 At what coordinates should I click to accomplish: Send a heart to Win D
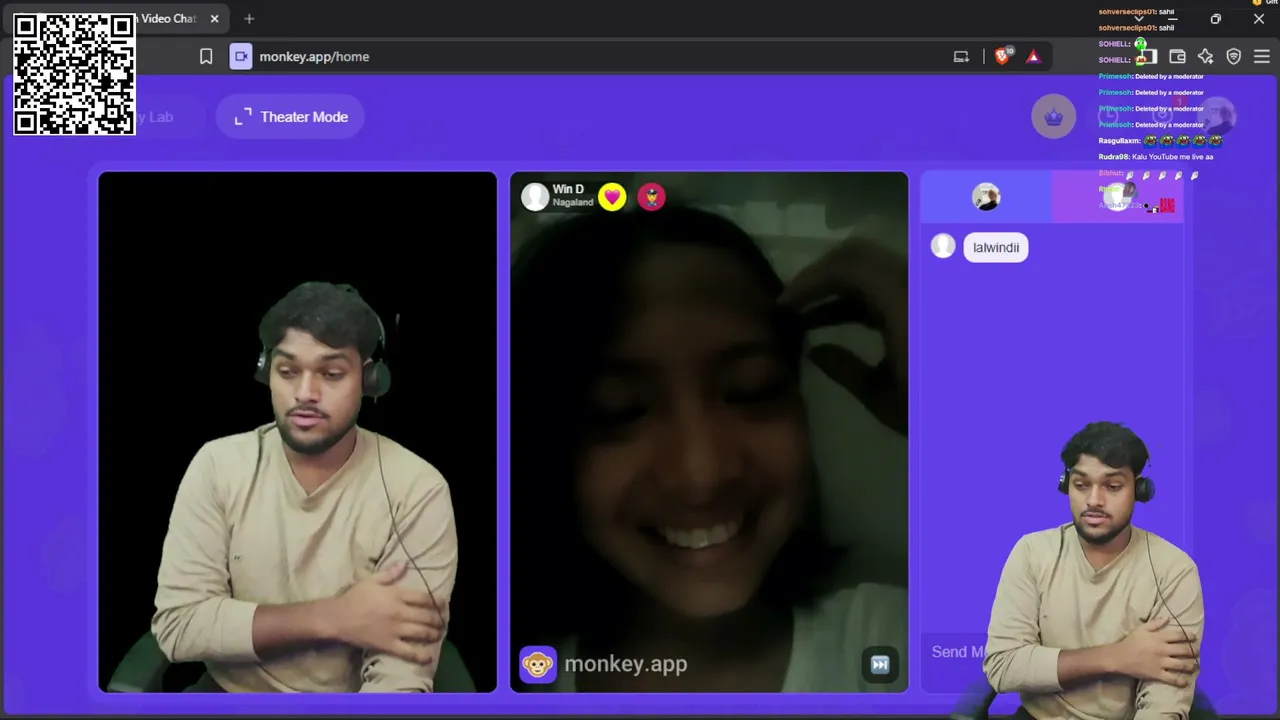(612, 197)
